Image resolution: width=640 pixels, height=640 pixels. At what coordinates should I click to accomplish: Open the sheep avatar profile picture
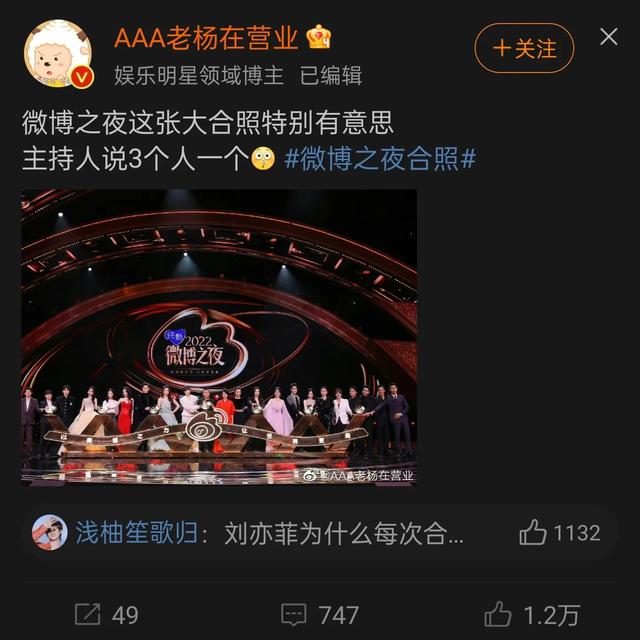coord(58,54)
